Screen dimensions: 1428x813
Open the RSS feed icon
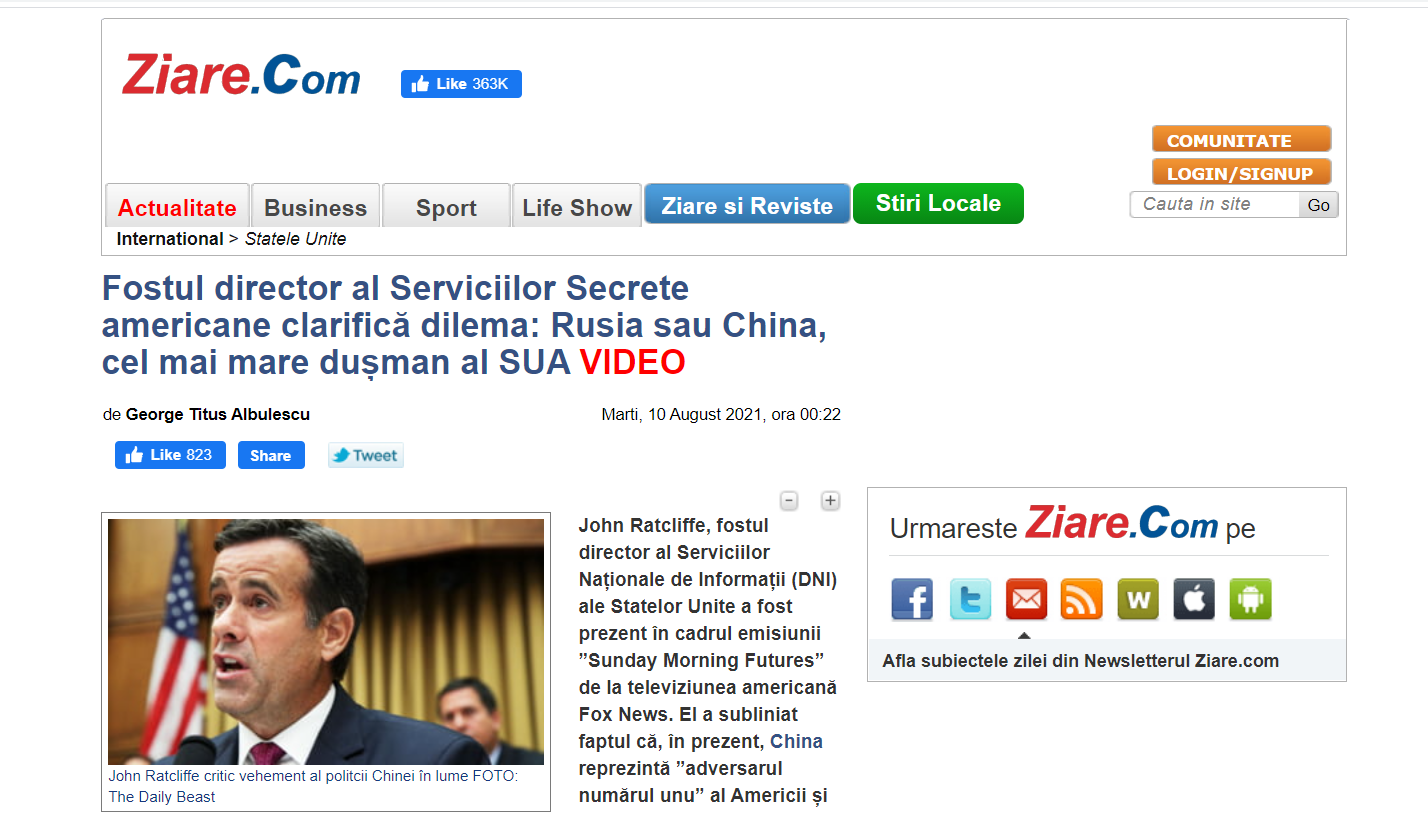click(x=1082, y=599)
